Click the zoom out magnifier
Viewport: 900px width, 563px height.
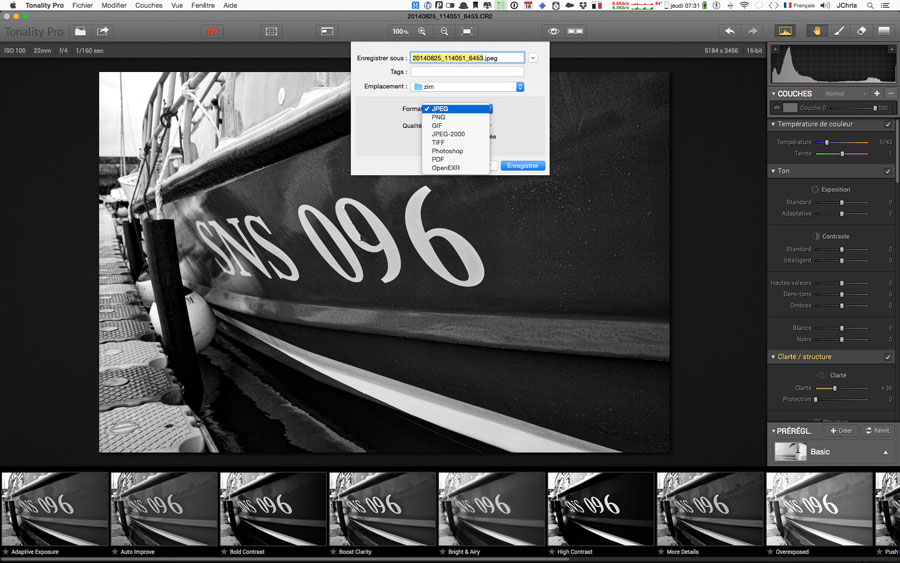[x=444, y=32]
